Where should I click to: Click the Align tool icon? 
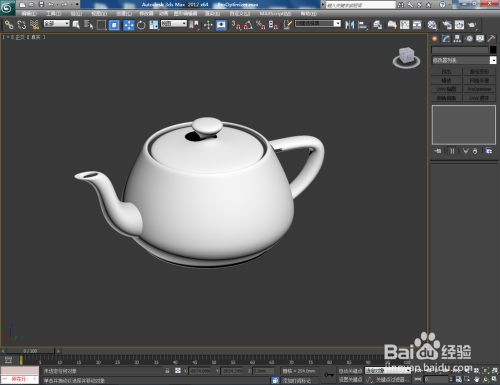coord(362,25)
